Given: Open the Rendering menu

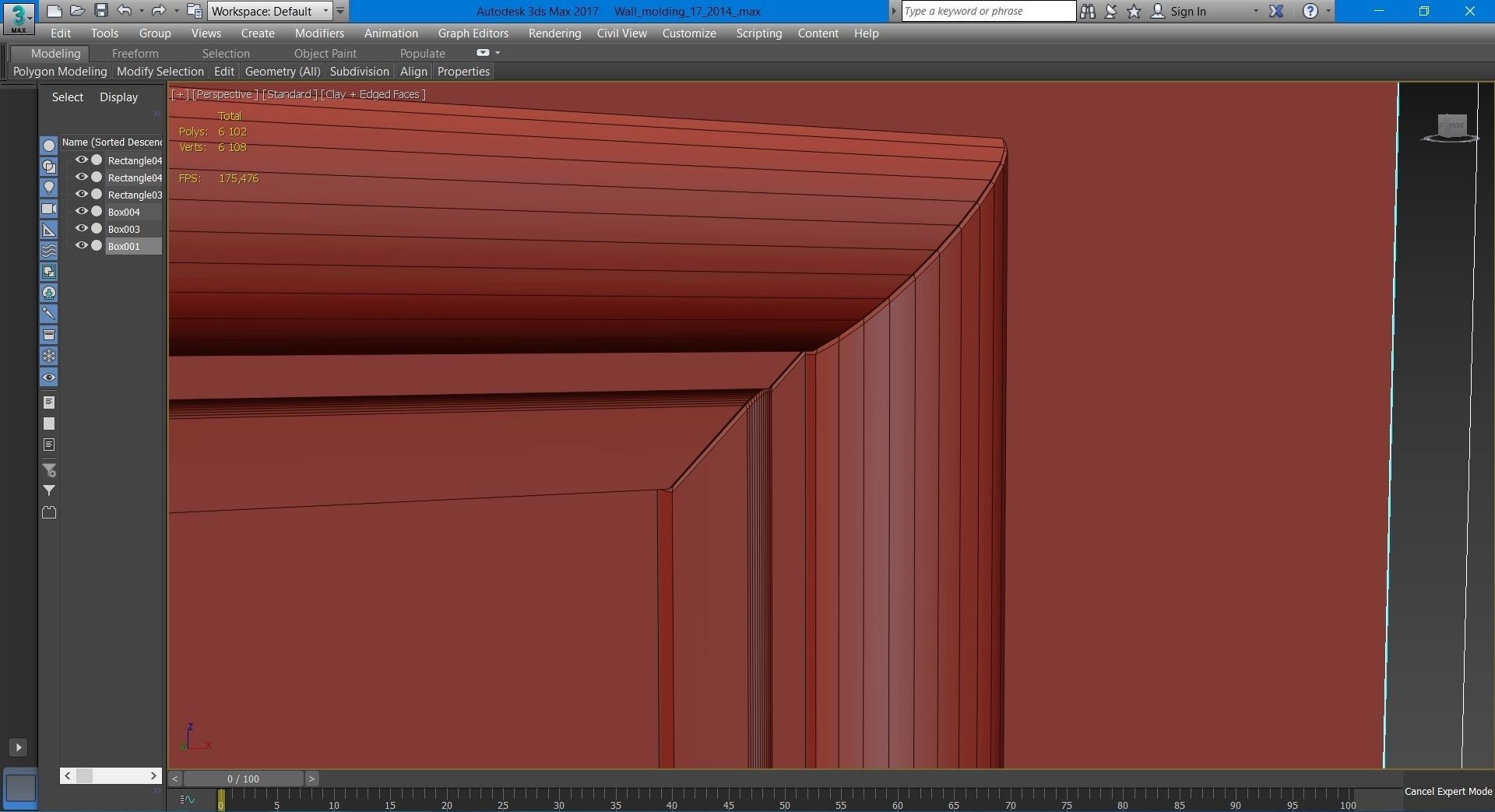Looking at the screenshot, I should (x=554, y=33).
